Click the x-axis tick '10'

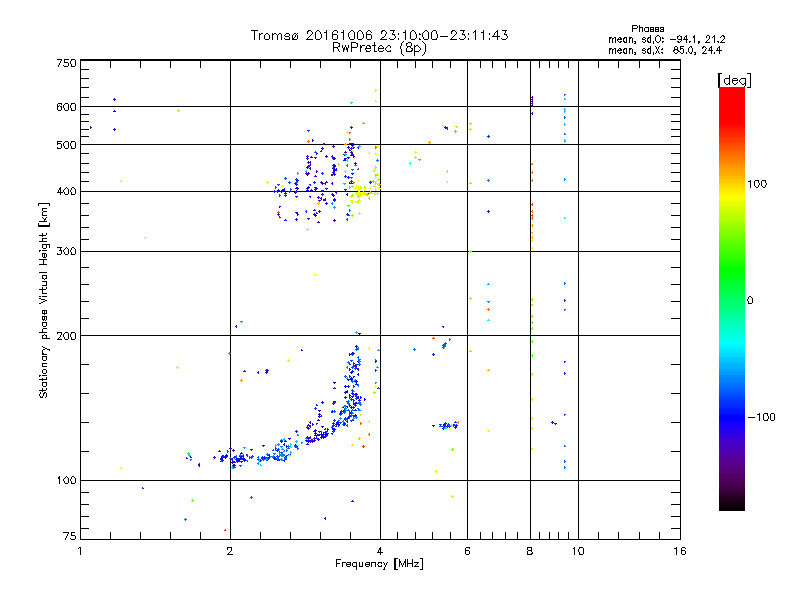[x=578, y=551]
